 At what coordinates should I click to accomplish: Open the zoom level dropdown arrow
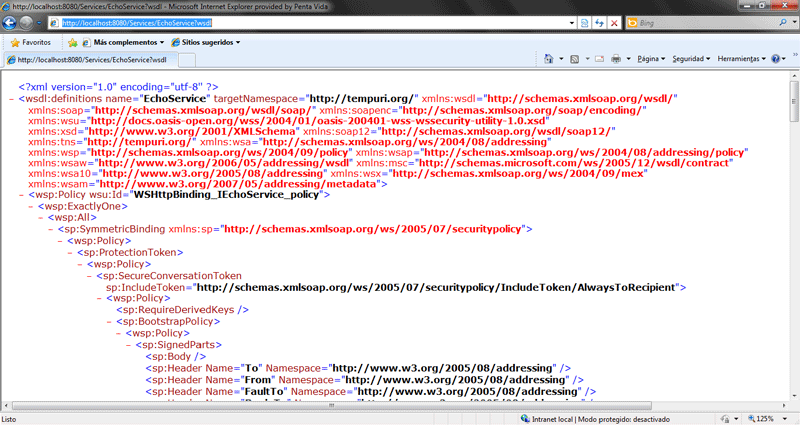click(x=785, y=419)
